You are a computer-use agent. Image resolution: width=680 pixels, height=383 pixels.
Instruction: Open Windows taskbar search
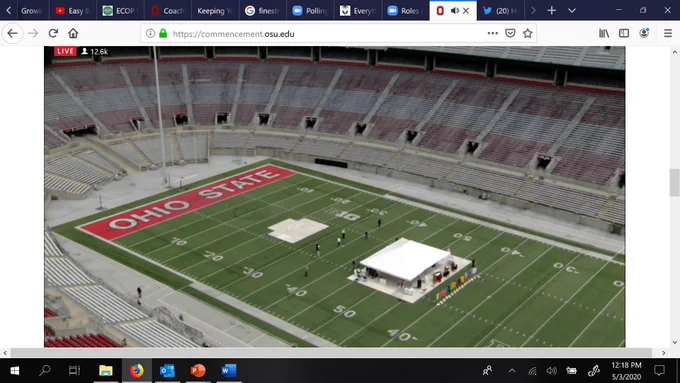(x=44, y=370)
